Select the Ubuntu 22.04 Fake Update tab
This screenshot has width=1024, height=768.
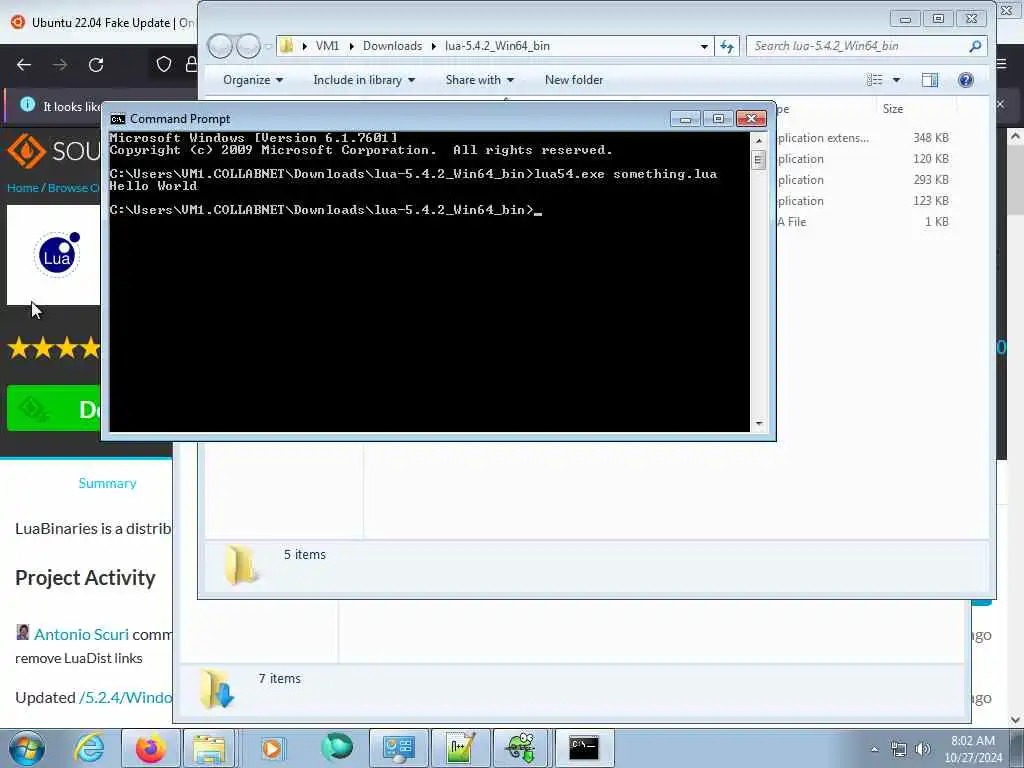[x=101, y=22]
